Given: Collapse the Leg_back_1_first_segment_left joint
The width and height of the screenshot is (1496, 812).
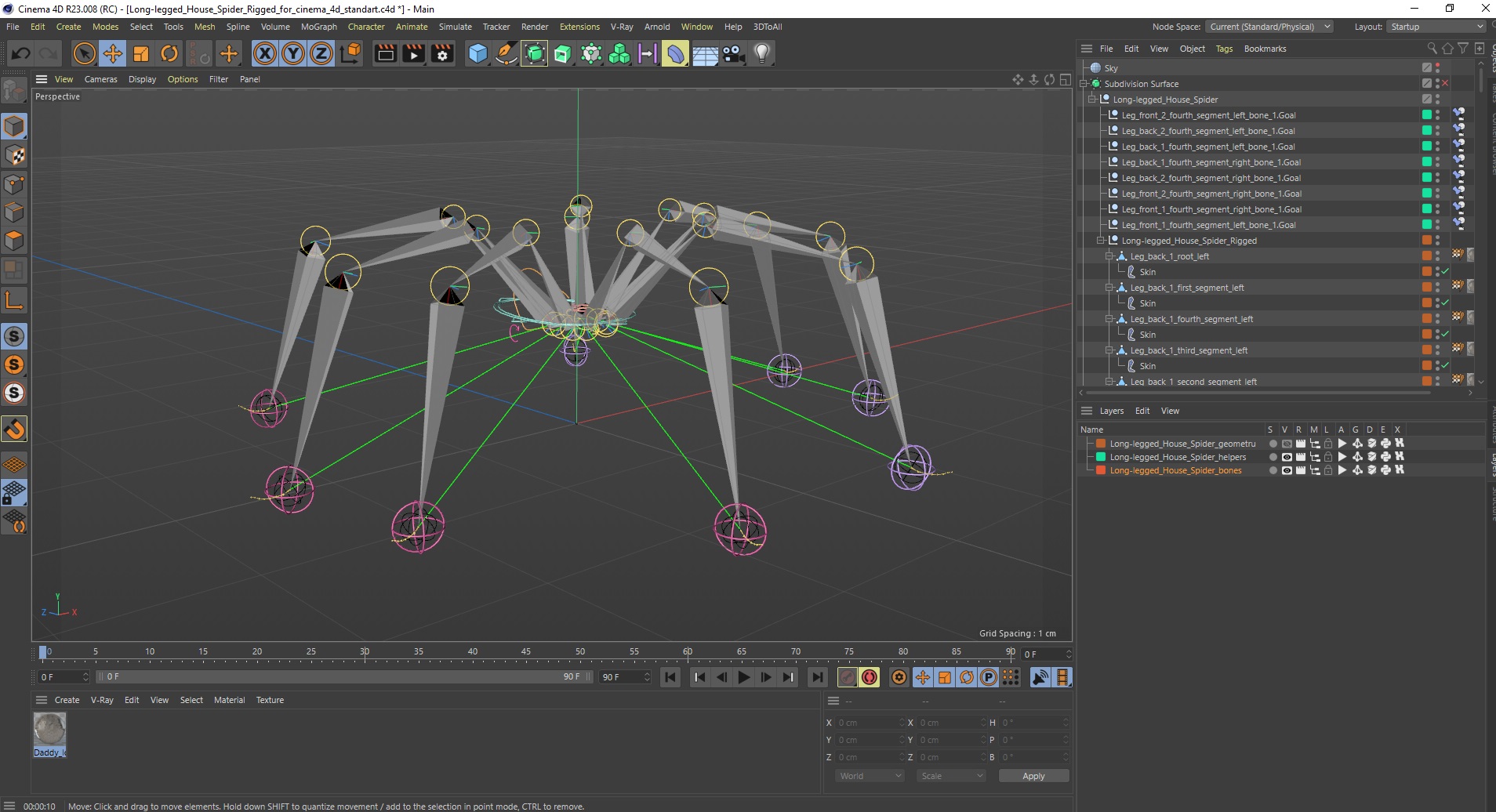Looking at the screenshot, I should (x=1109, y=288).
